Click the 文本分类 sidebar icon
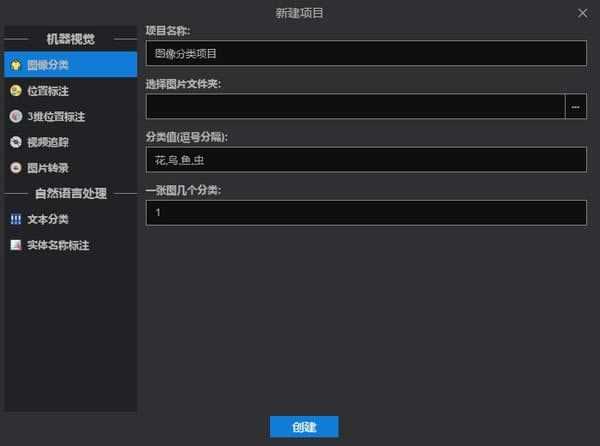 [15, 219]
